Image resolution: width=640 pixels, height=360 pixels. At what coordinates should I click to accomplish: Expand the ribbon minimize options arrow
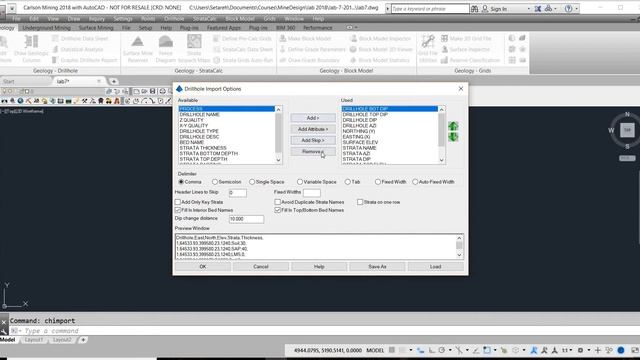356,27
